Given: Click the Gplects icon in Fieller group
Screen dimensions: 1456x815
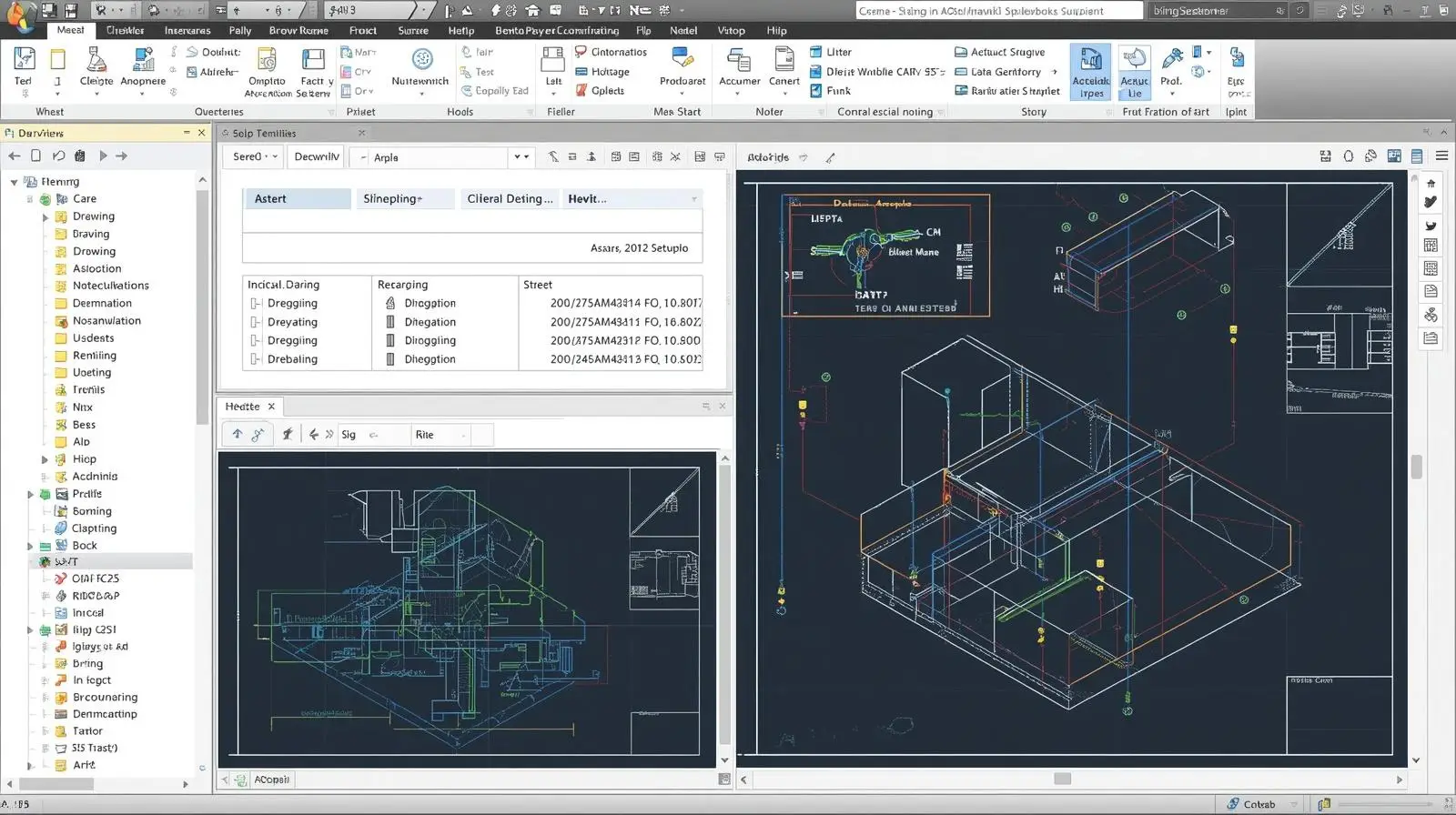Looking at the screenshot, I should pos(581,91).
